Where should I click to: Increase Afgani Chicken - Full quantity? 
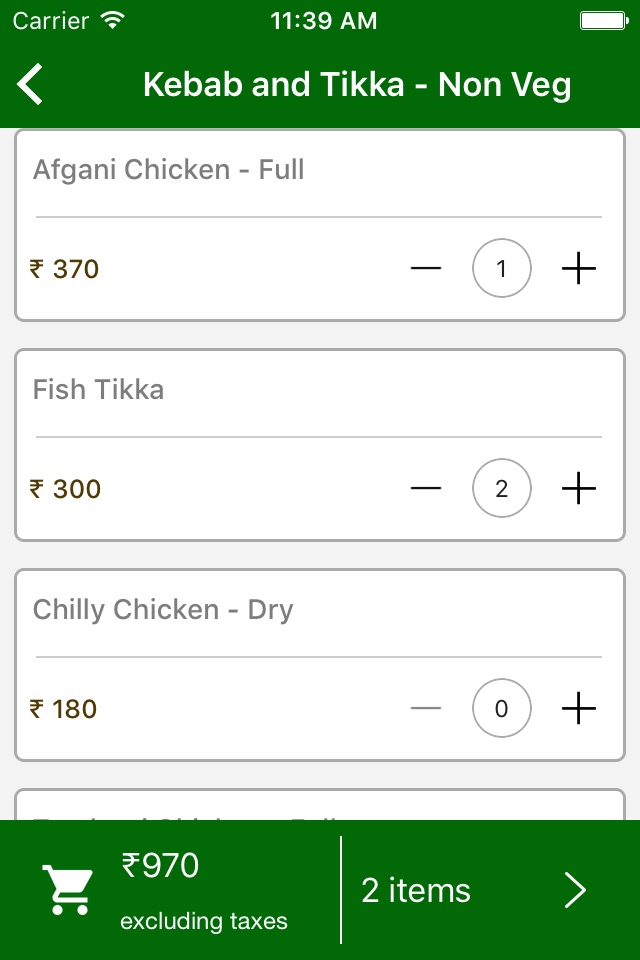(x=579, y=269)
